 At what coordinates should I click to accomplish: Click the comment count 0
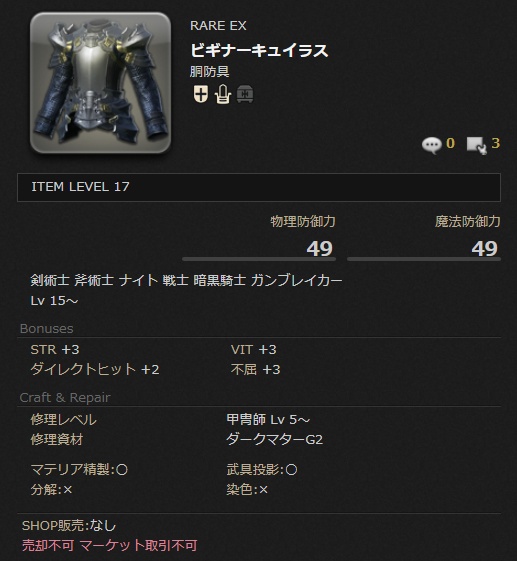(x=450, y=143)
